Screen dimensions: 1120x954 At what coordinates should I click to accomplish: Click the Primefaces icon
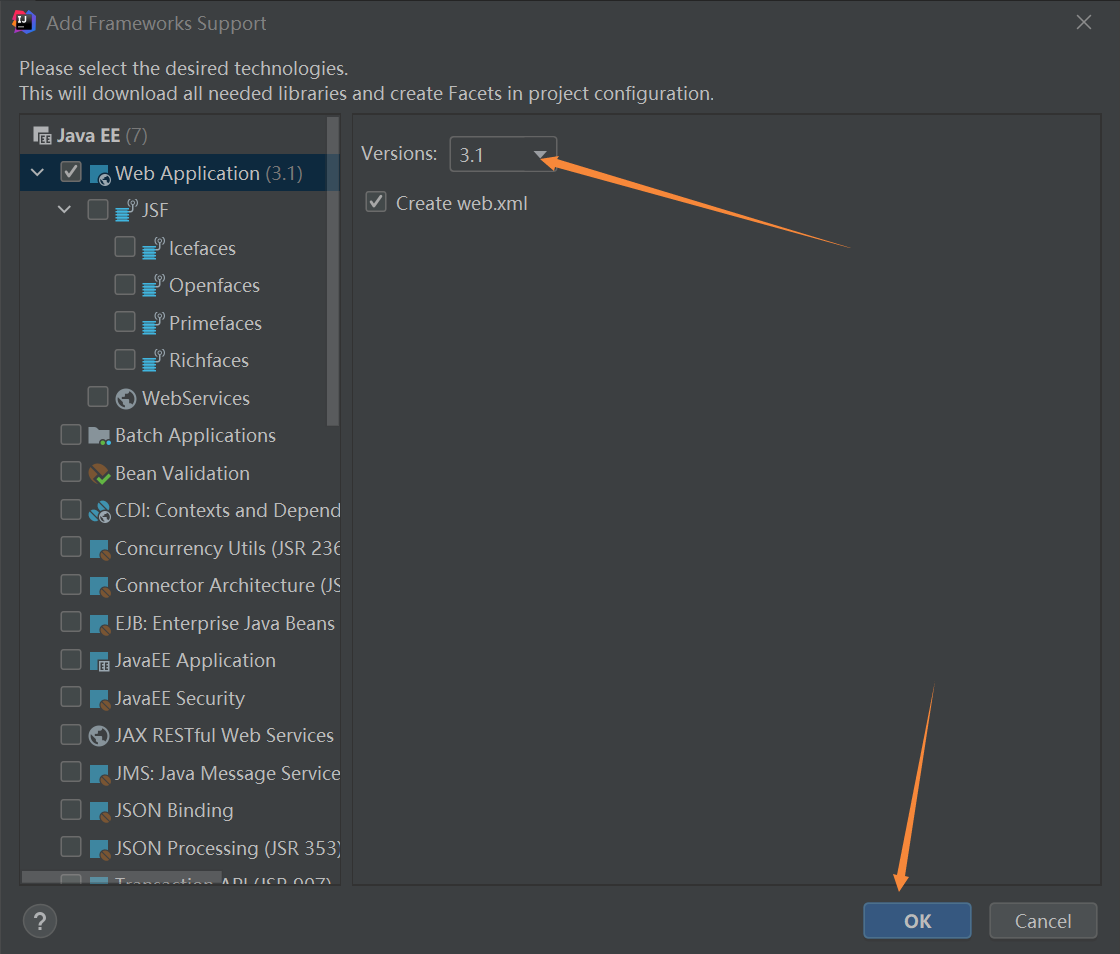point(153,323)
